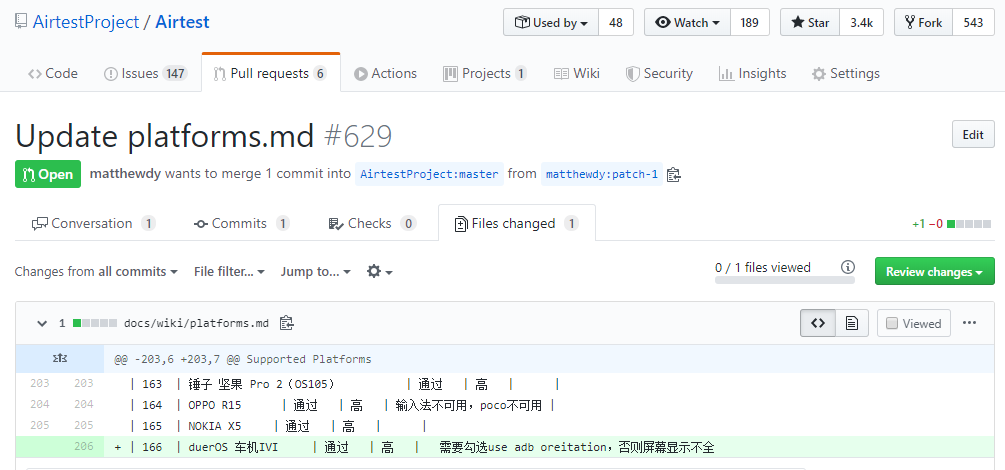Click the +1 −0 diffstat indicator
The width and height of the screenshot is (1005, 470).
[951, 224]
